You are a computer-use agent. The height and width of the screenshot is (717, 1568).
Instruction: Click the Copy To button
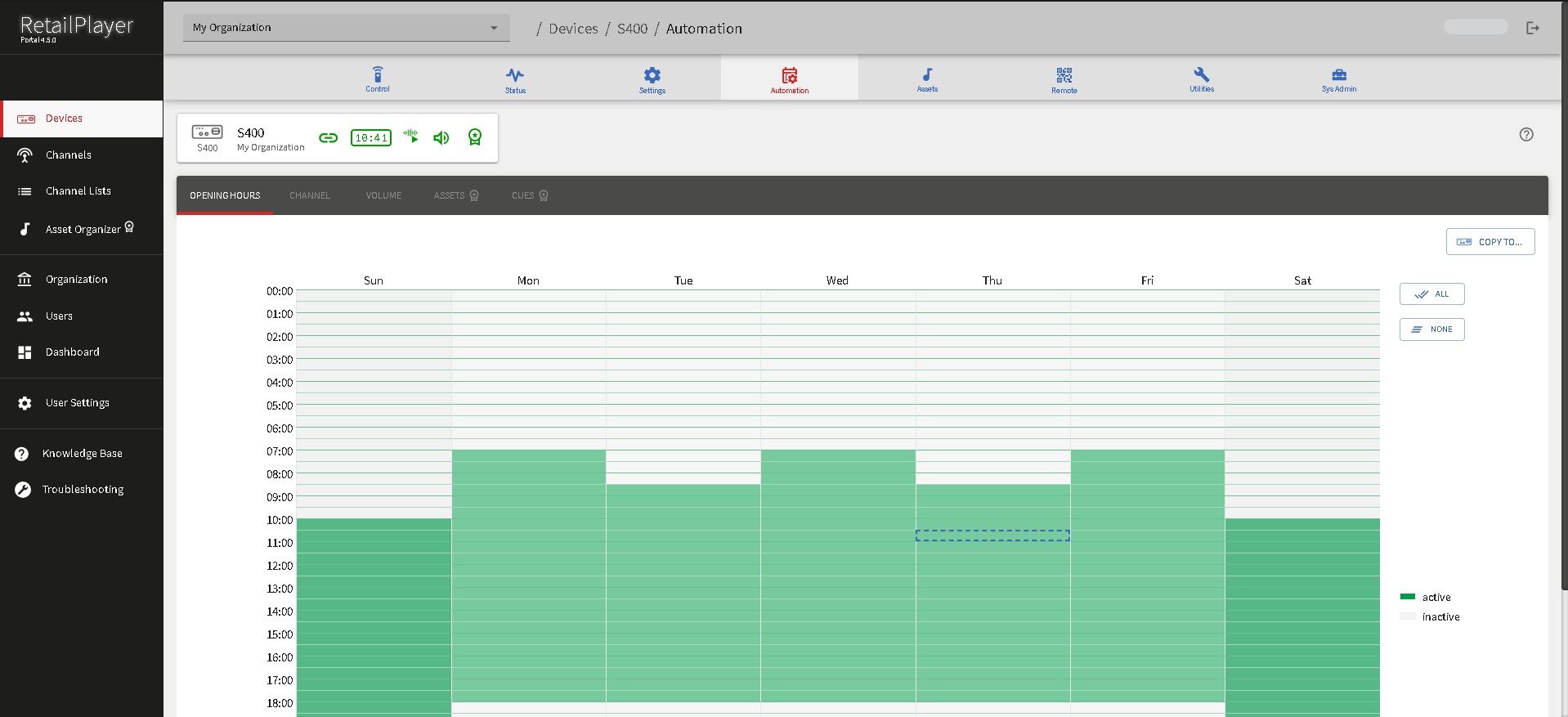point(1490,242)
